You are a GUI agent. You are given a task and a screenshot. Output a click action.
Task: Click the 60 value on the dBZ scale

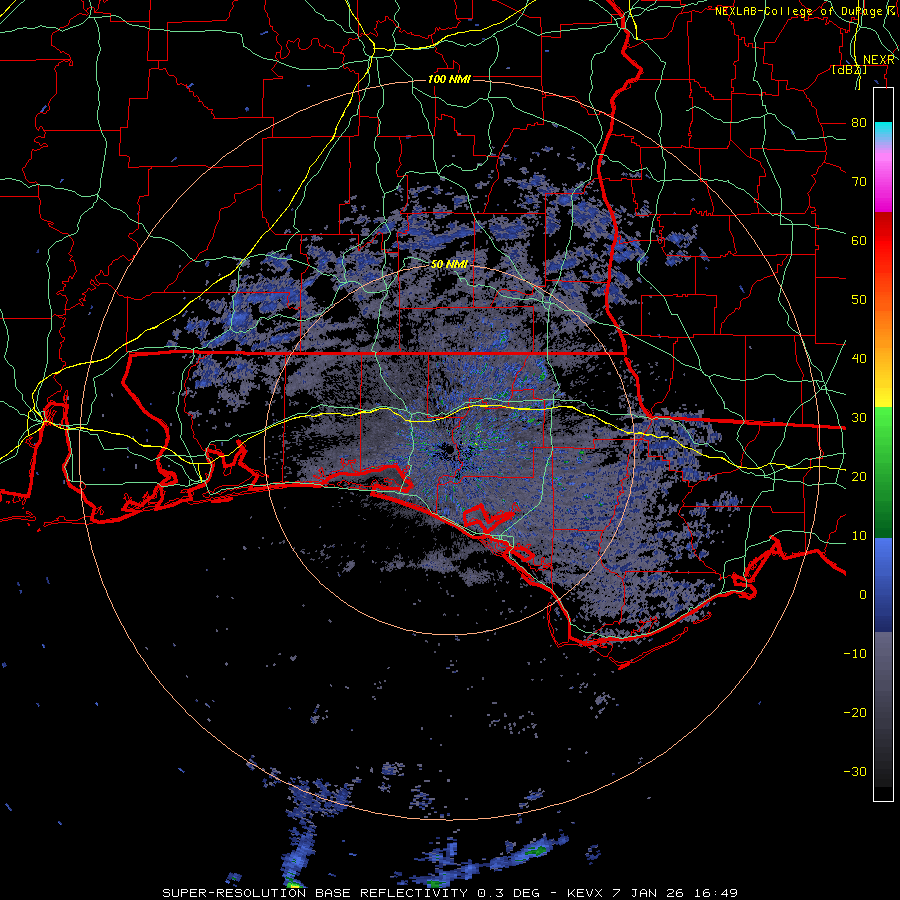pyautogui.click(x=859, y=240)
